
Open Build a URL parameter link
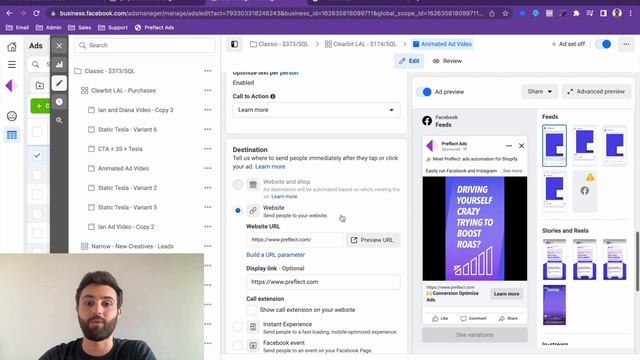276,255
